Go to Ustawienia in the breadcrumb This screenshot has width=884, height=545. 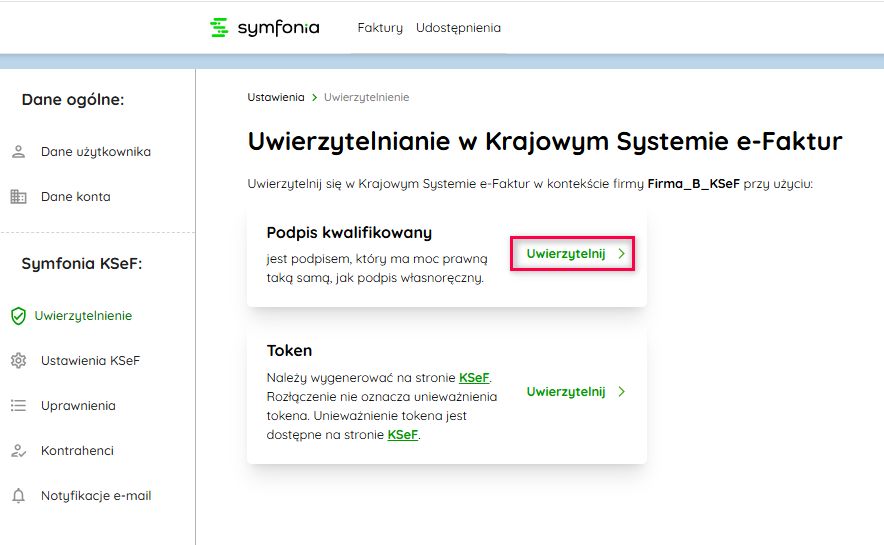click(276, 97)
